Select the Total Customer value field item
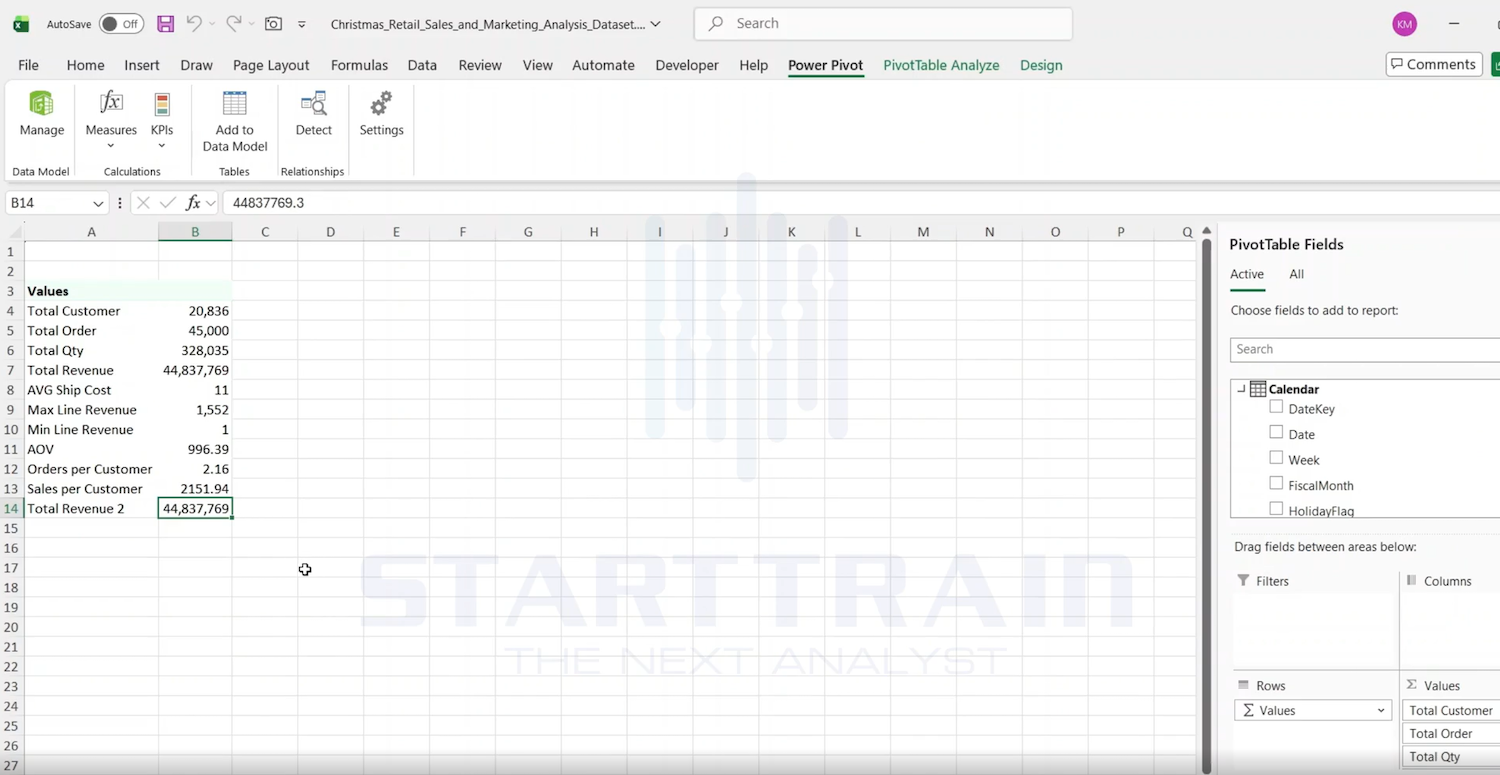Viewport: 1500px width, 775px height. pos(1451,711)
